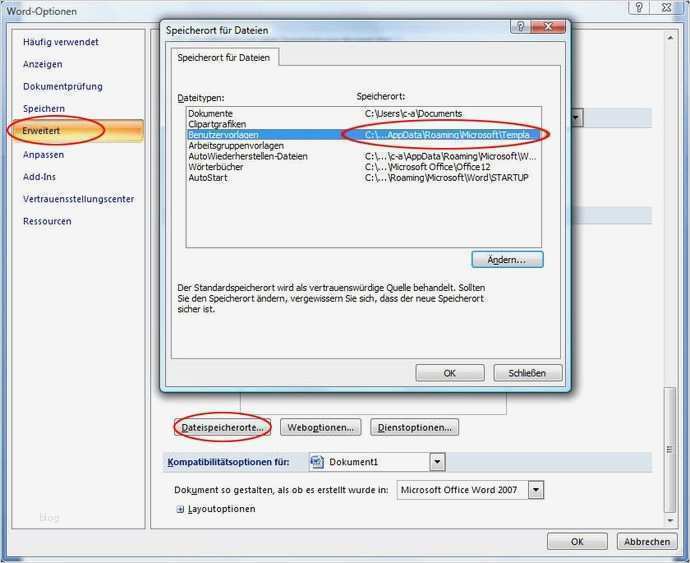Click C:\Users\c-a\Documents path entry

[413, 114]
